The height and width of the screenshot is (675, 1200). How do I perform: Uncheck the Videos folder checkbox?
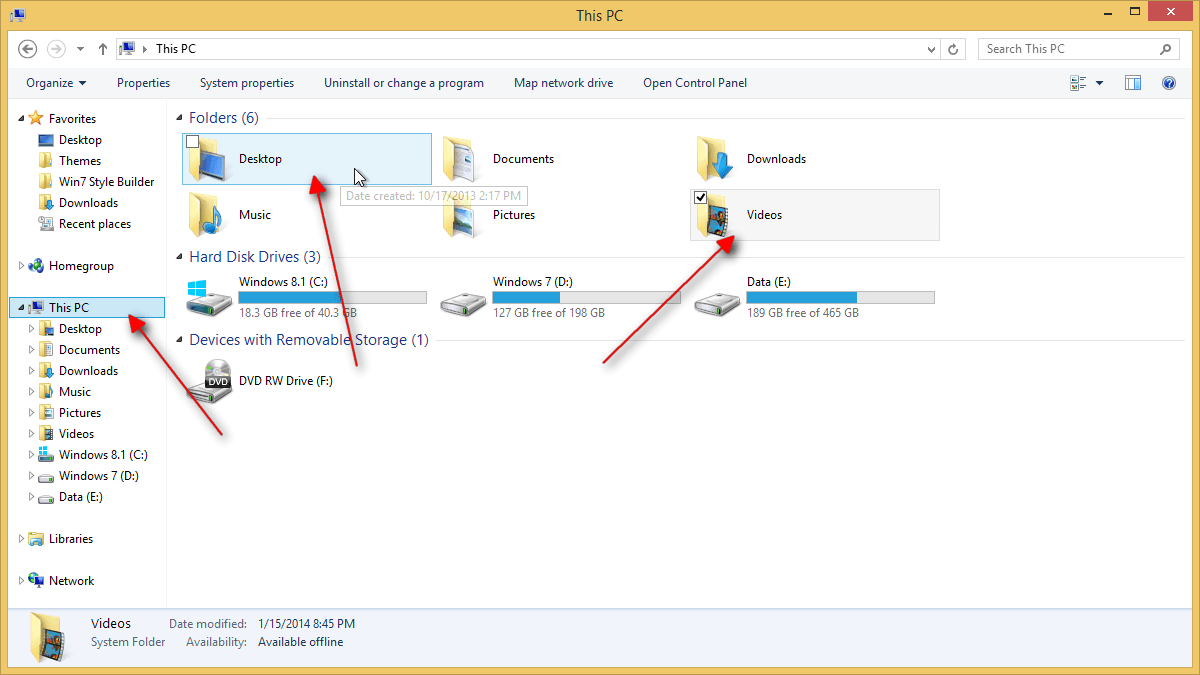point(701,198)
